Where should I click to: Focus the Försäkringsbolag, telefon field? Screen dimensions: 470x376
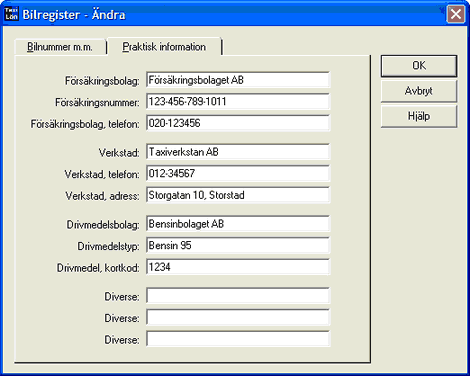click(x=238, y=123)
